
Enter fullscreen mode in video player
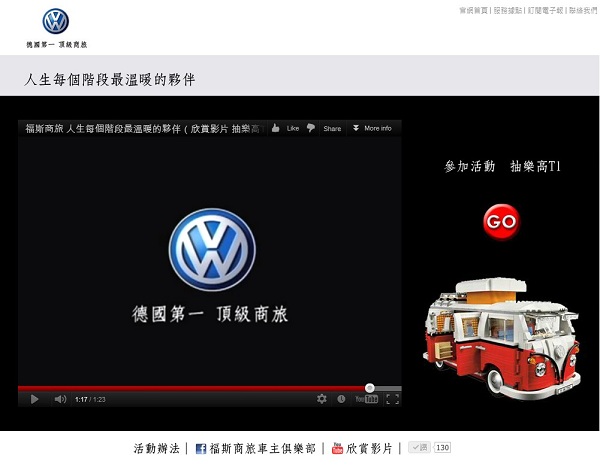392,399
